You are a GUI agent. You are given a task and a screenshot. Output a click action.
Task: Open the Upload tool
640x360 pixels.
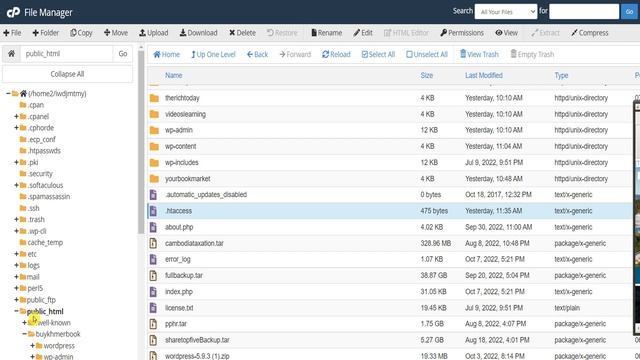coord(153,33)
